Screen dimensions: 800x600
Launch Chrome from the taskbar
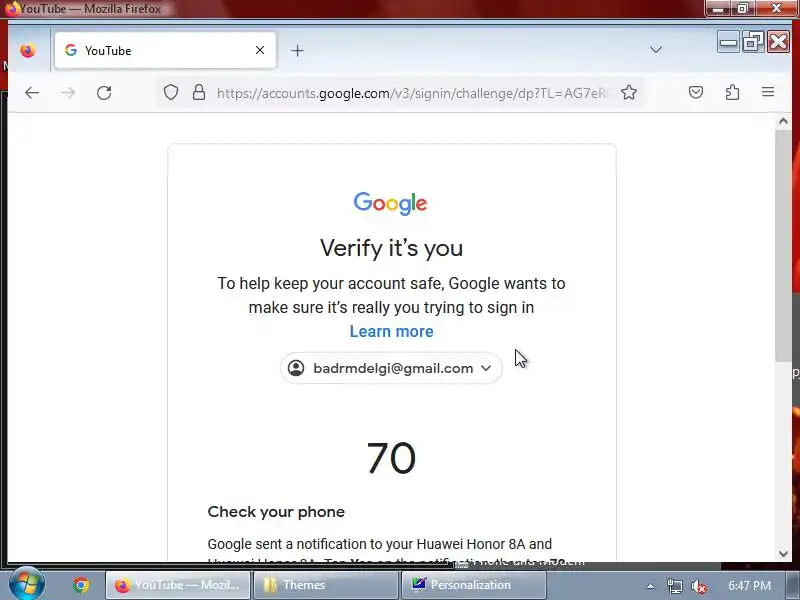pos(81,585)
